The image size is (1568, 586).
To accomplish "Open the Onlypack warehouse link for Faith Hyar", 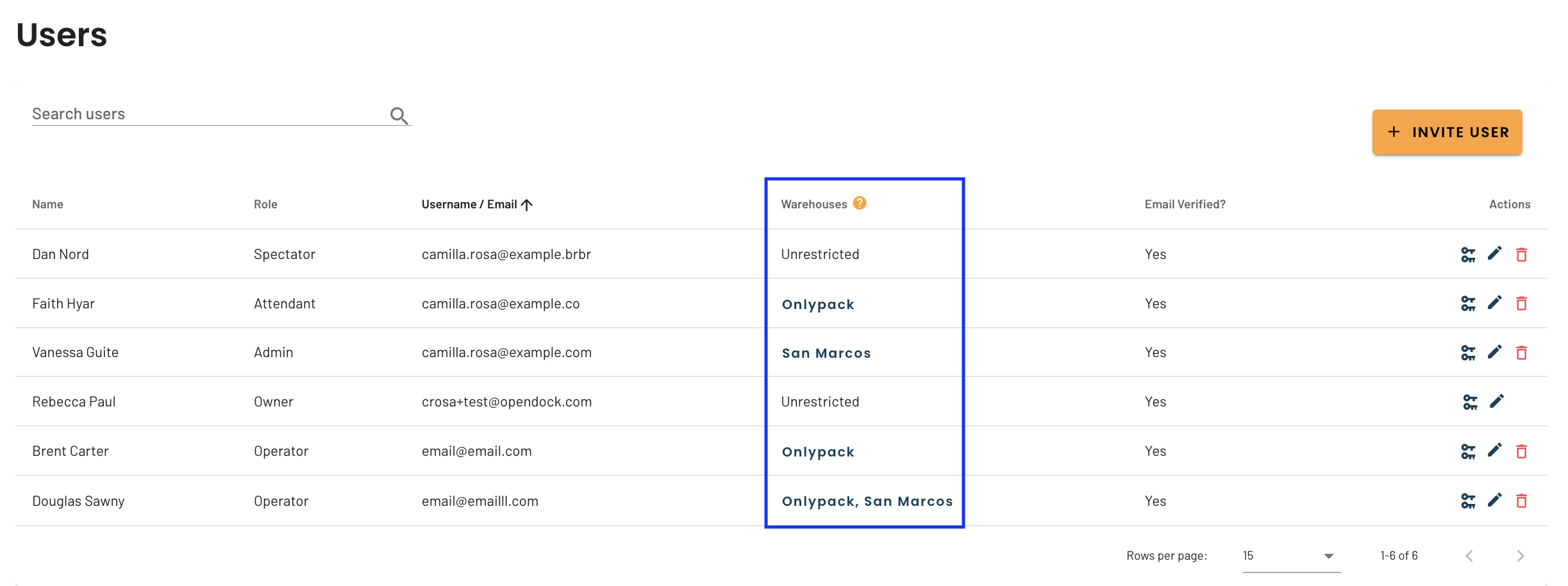I will coord(818,304).
